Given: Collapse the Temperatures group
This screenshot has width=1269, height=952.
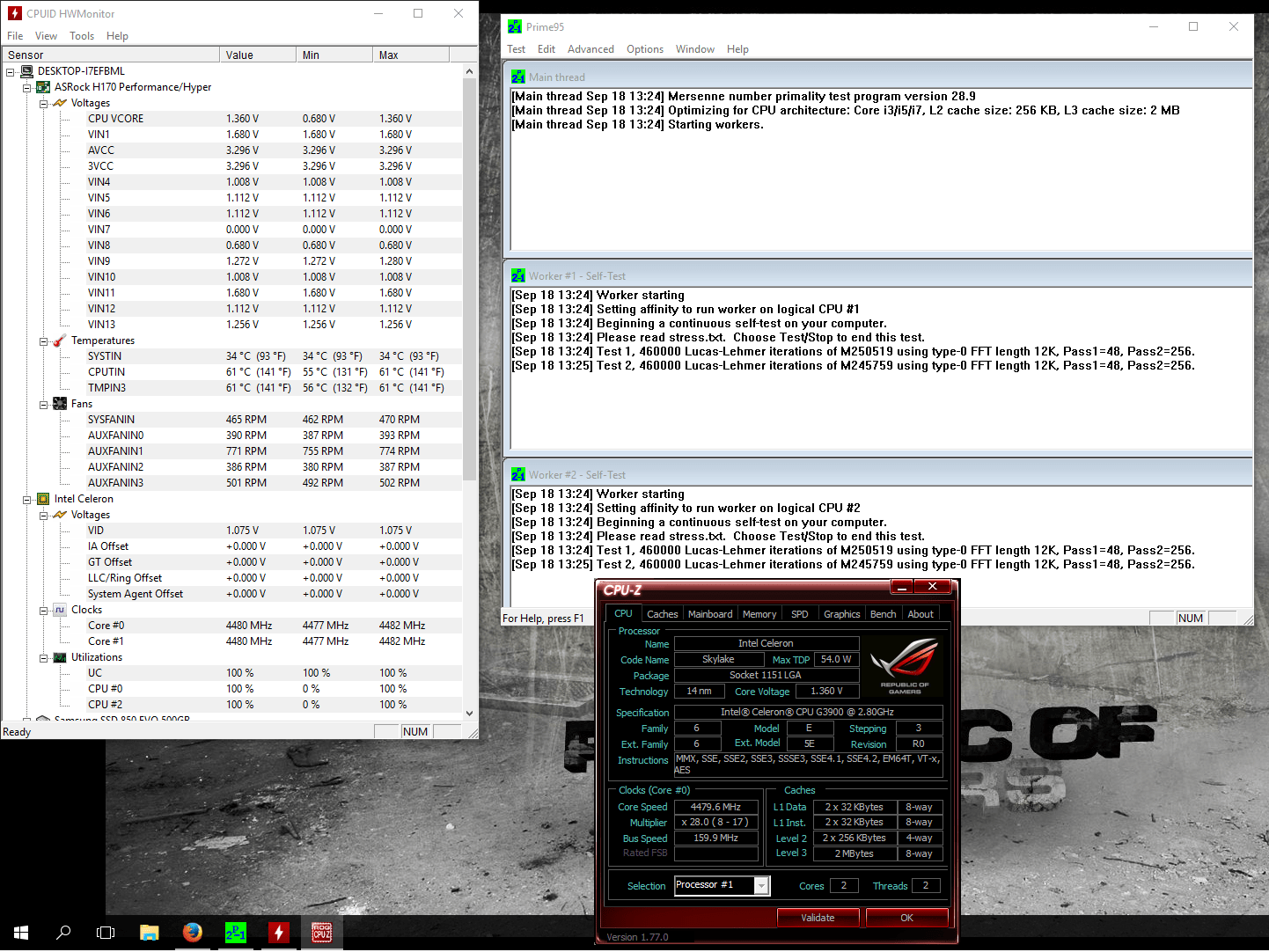Looking at the screenshot, I should coord(43,341).
